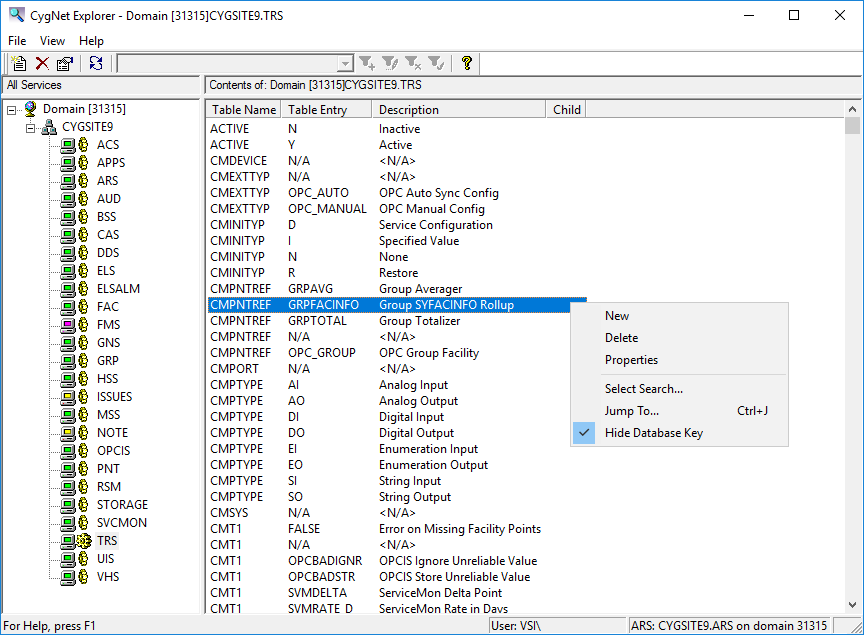The width and height of the screenshot is (864, 635).
Task: Select the row with entry OPC_AUTO
Action: pyautogui.click(x=397, y=193)
